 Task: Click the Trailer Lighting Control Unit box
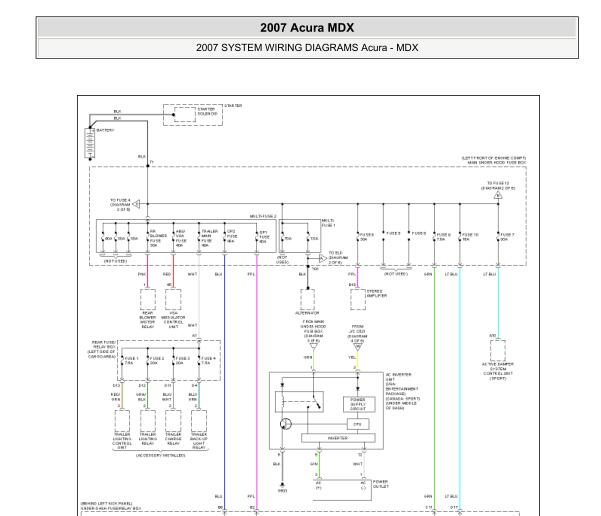pyautogui.click(x=122, y=421)
